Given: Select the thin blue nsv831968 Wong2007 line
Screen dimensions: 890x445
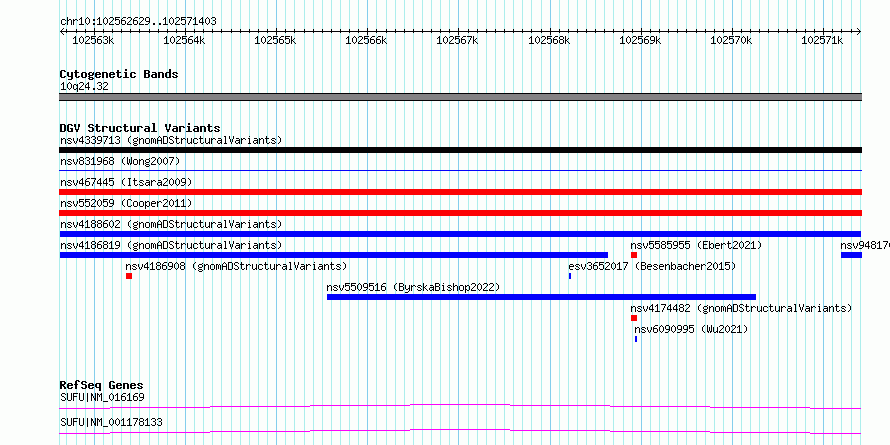Looking at the screenshot, I should coord(460,170).
